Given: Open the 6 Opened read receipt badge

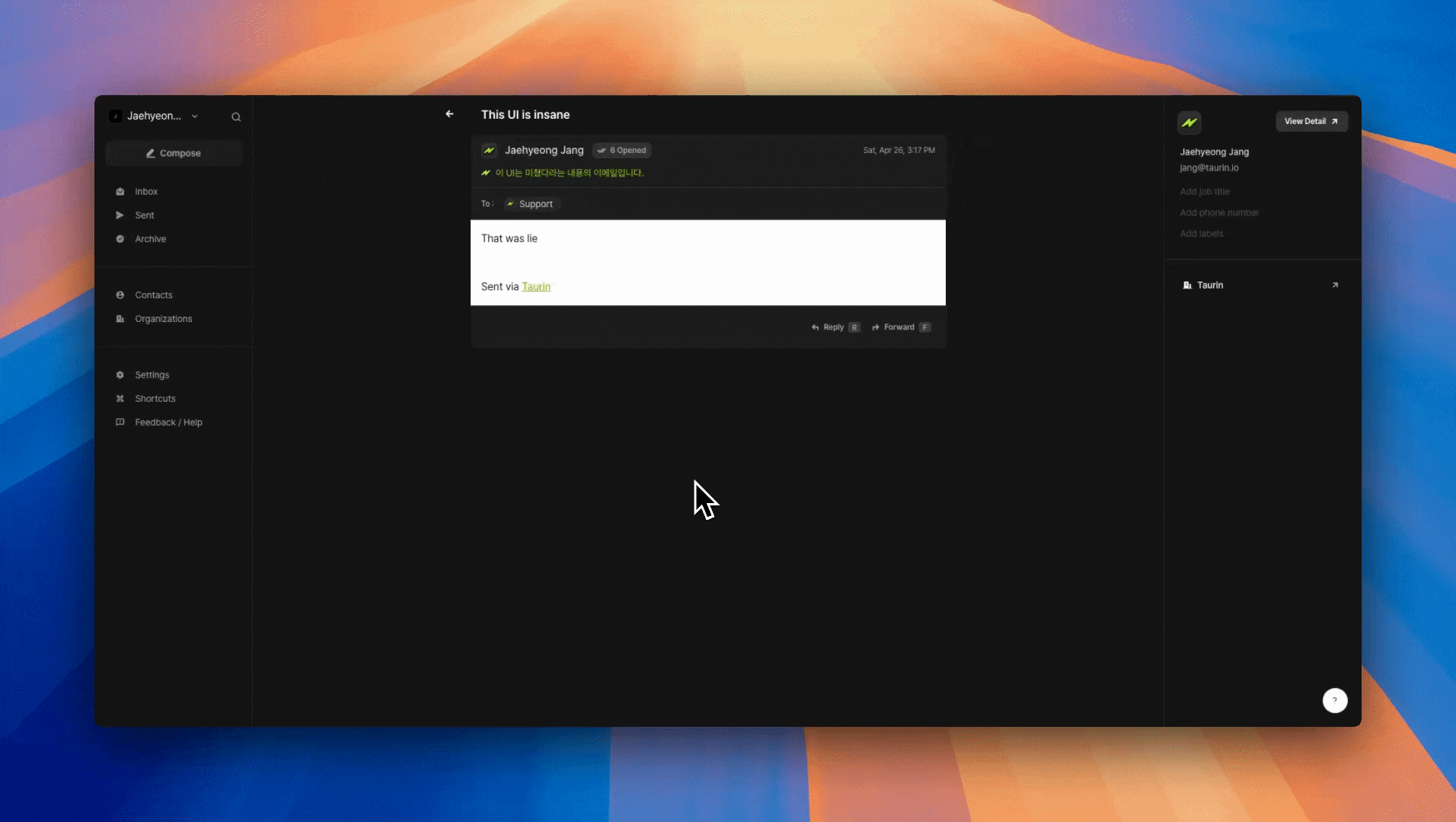Looking at the screenshot, I should [x=622, y=151].
